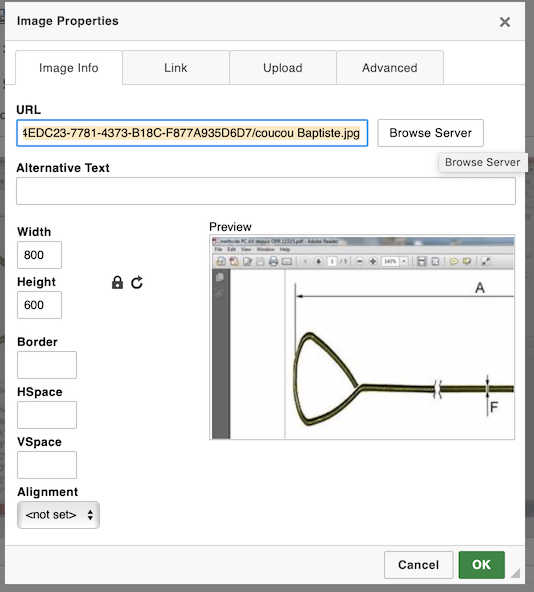Viewport: 534px width, 592px height.
Task: Click the Browse Server tooltip
Action: [482, 162]
